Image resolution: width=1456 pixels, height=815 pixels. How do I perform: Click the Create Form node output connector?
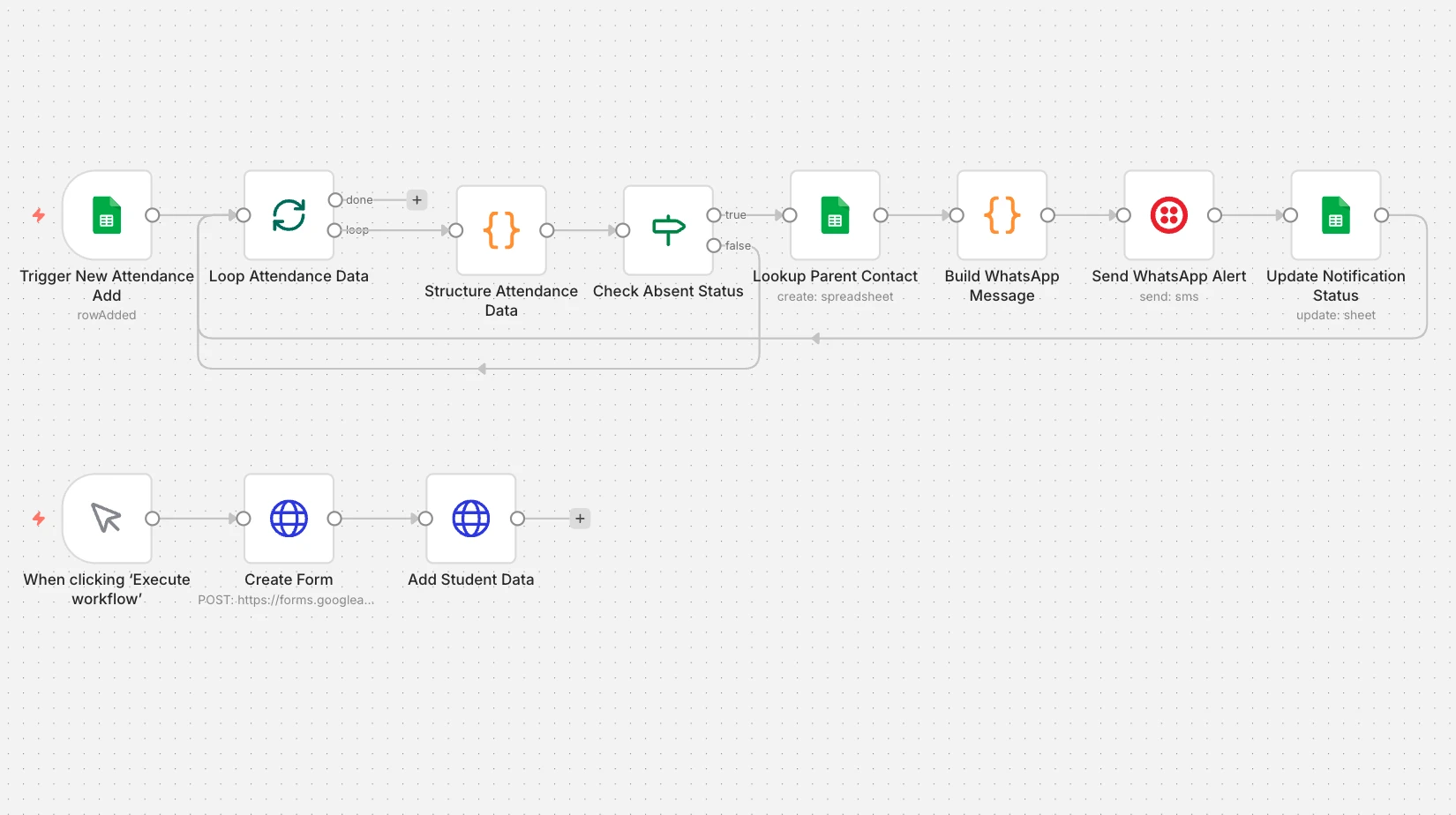point(334,519)
